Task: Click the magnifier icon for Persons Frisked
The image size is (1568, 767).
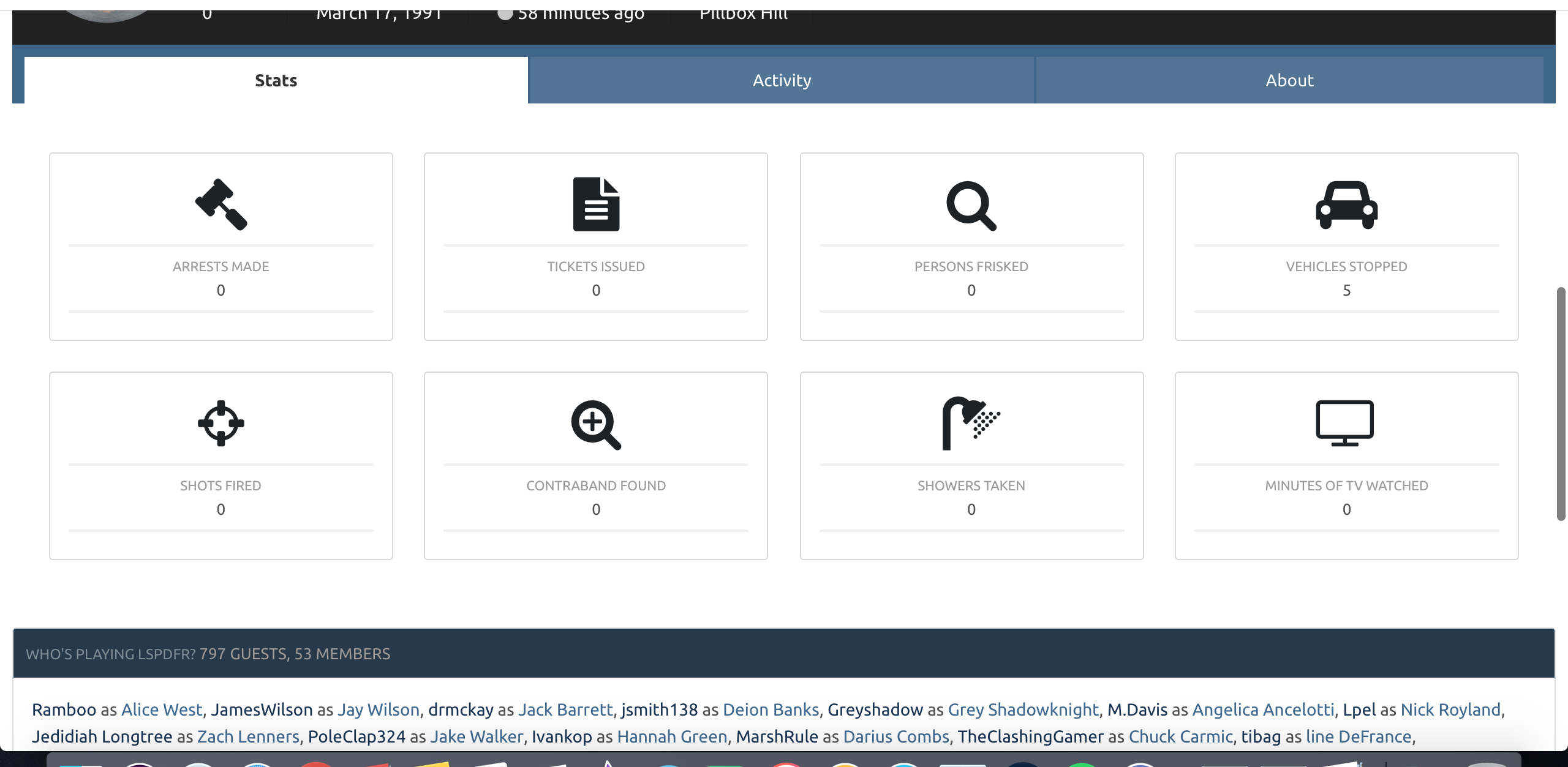Action: pyautogui.click(x=971, y=206)
